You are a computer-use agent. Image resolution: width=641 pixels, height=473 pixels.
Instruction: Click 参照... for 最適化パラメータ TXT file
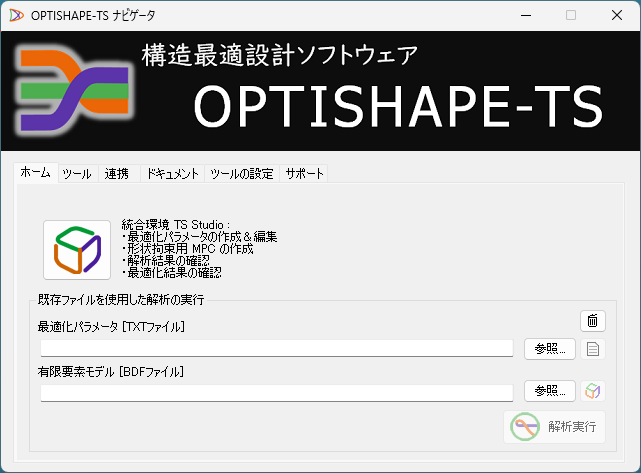[550, 349]
